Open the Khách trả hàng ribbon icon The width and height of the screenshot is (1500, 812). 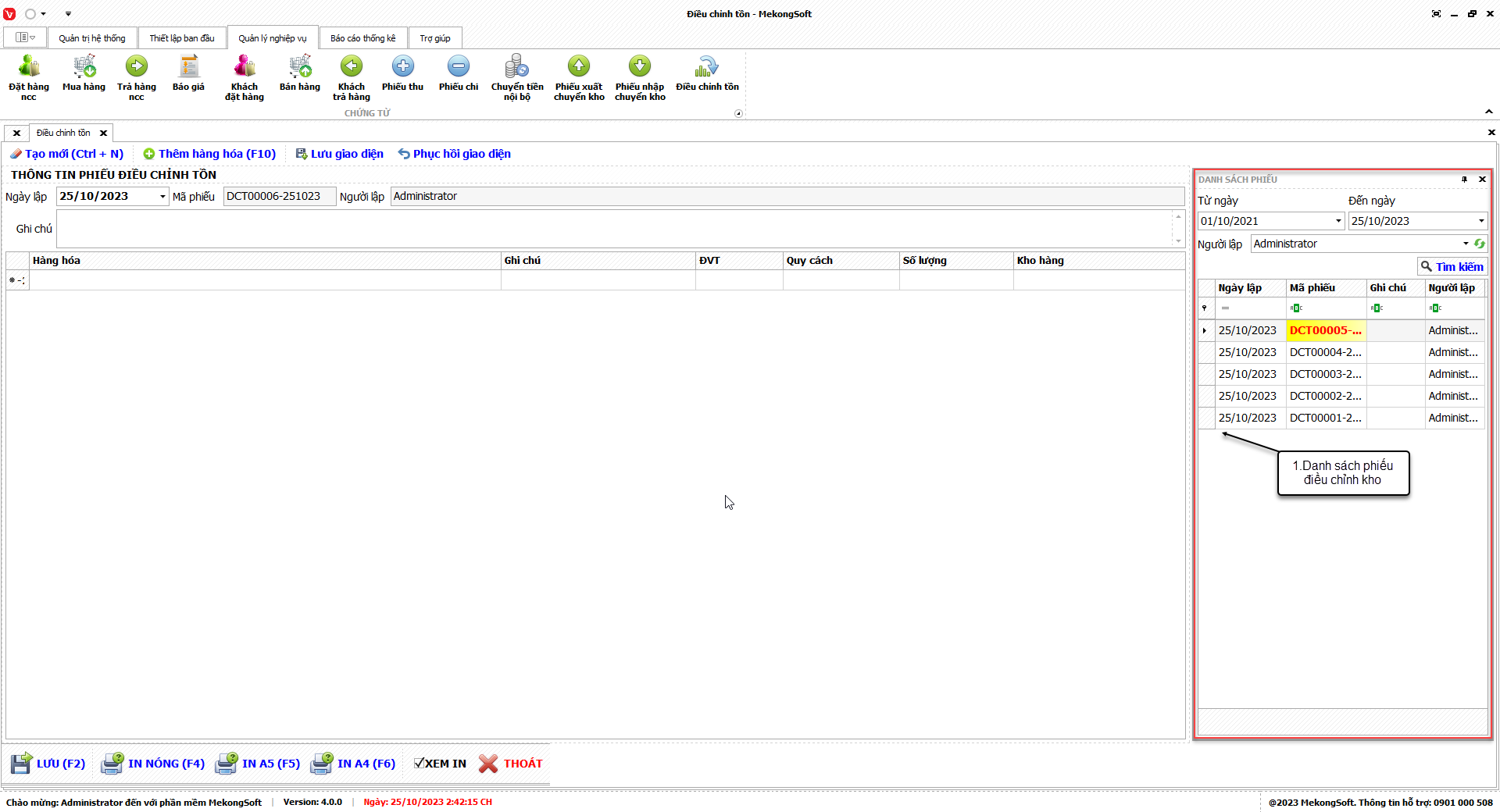point(352,78)
